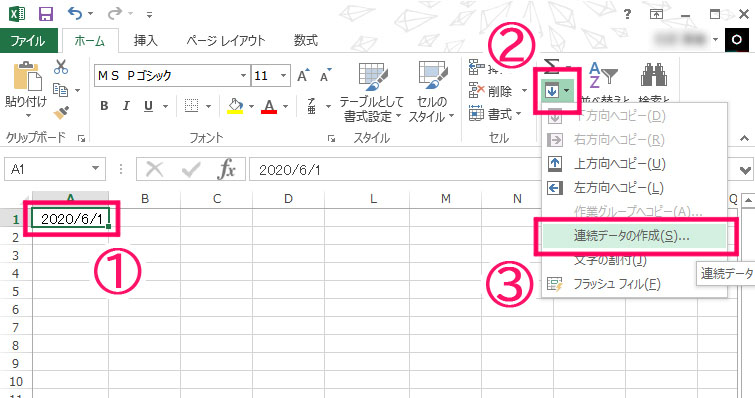Select column D header
Viewport: 755px width, 398px height.
(288, 199)
